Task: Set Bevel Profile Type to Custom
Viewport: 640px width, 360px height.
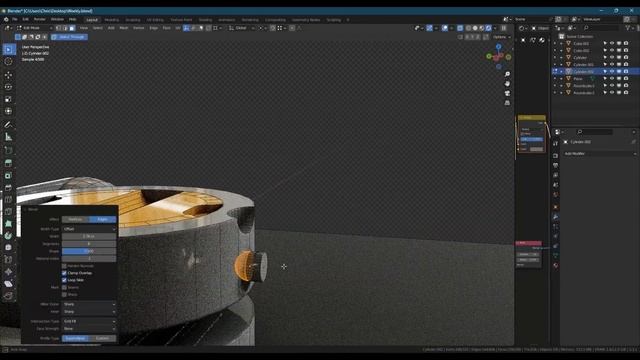Action: [x=102, y=338]
